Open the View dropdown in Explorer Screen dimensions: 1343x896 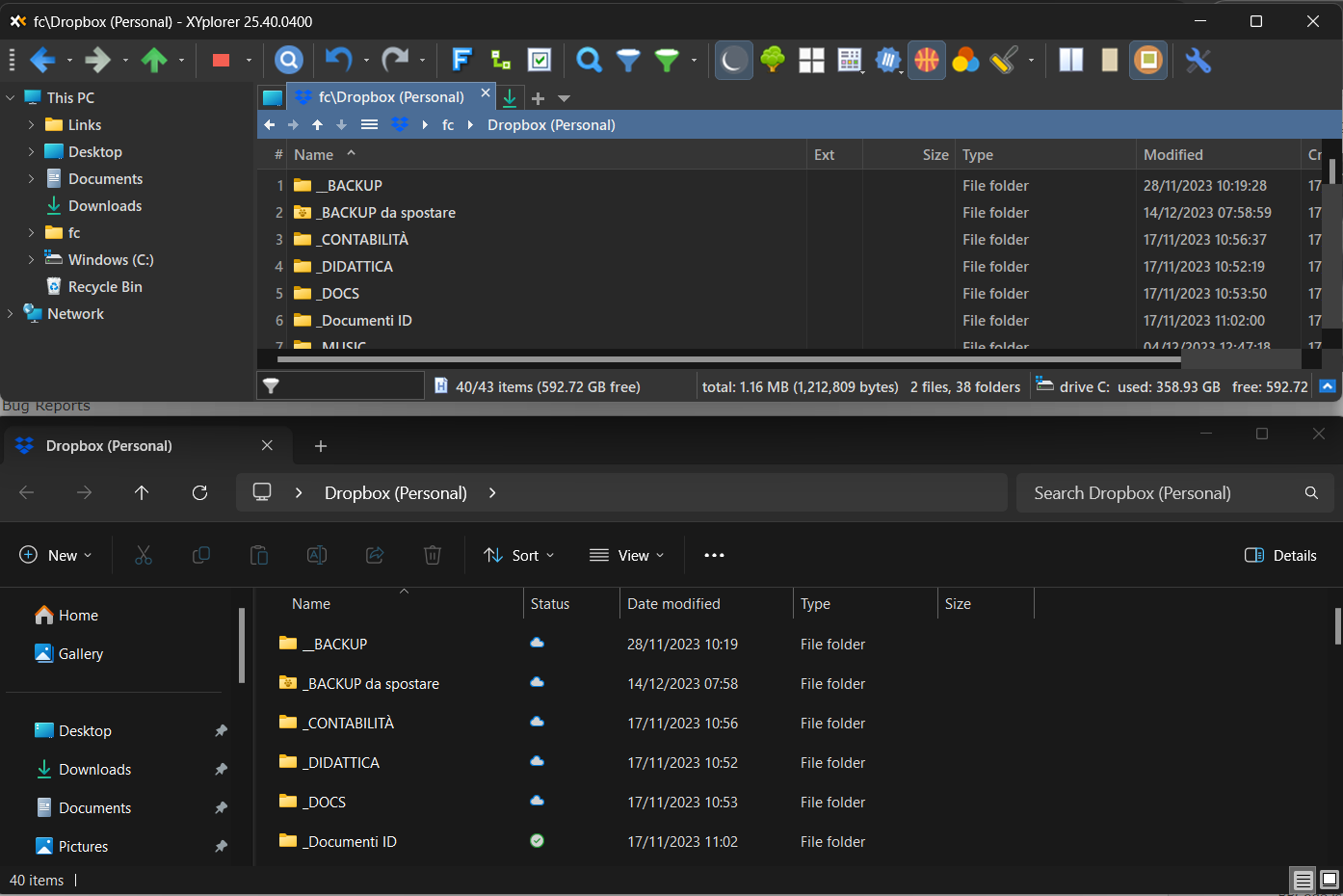pos(626,555)
